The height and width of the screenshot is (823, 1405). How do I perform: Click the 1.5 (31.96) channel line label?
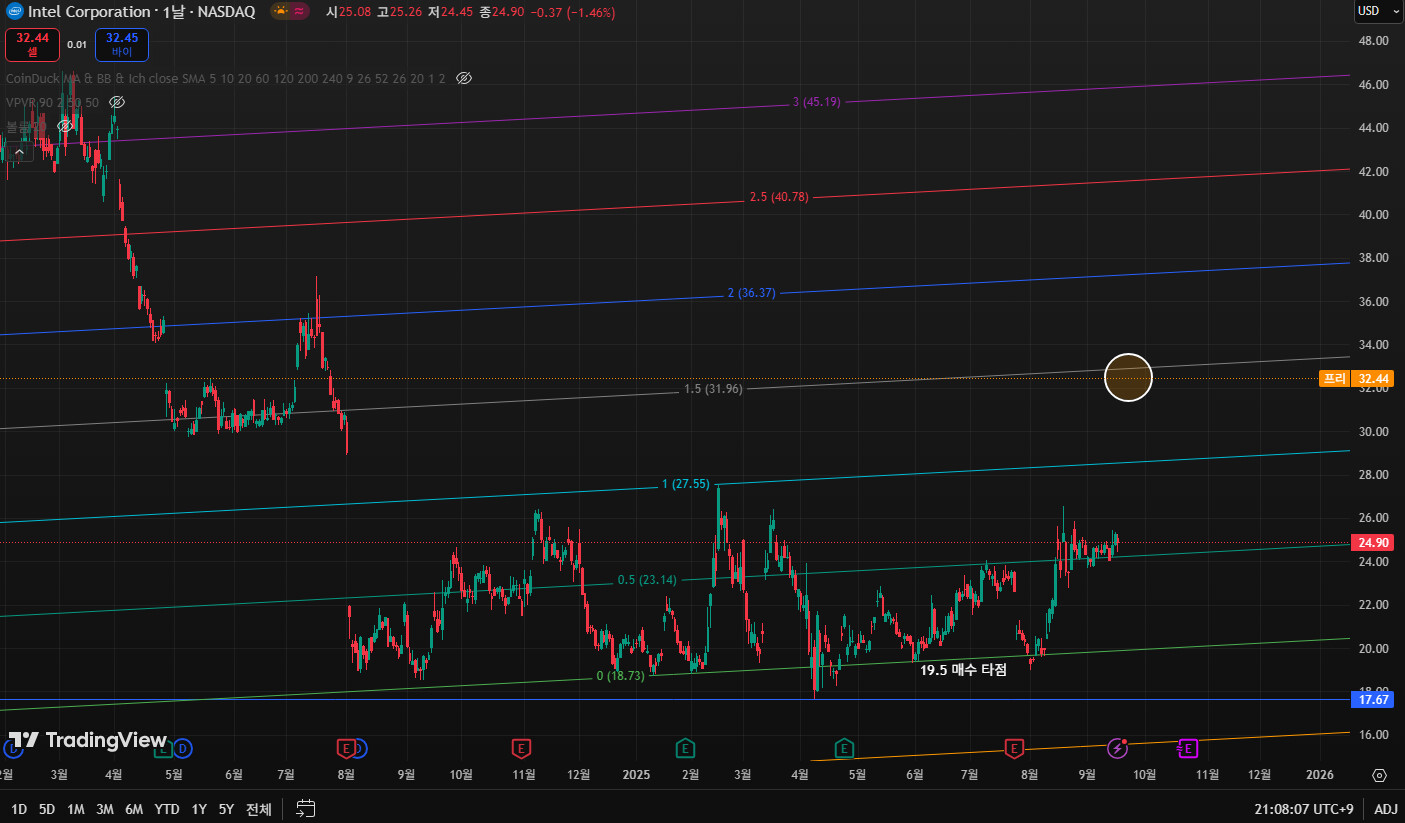pyautogui.click(x=713, y=389)
